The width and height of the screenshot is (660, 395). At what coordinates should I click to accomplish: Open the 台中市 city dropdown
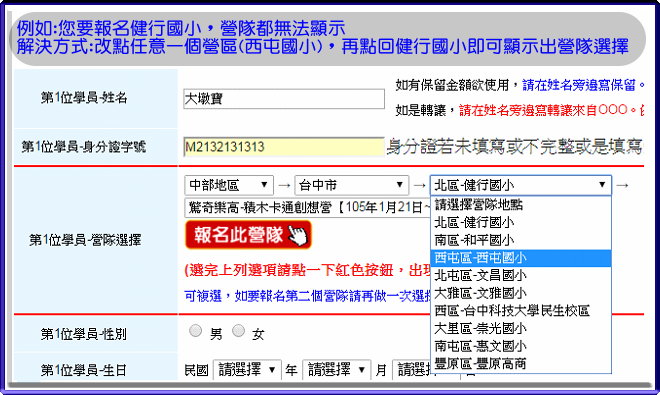coord(351,185)
